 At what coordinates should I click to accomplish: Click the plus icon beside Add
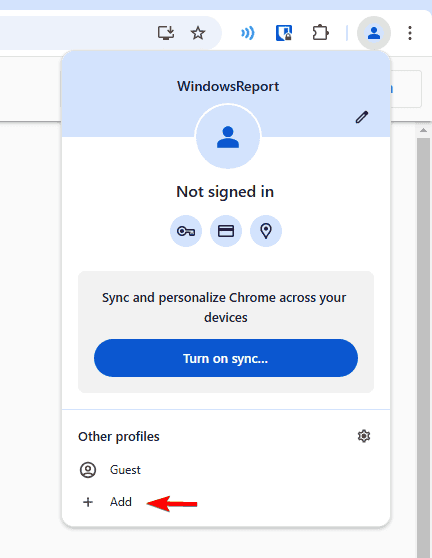pos(88,502)
